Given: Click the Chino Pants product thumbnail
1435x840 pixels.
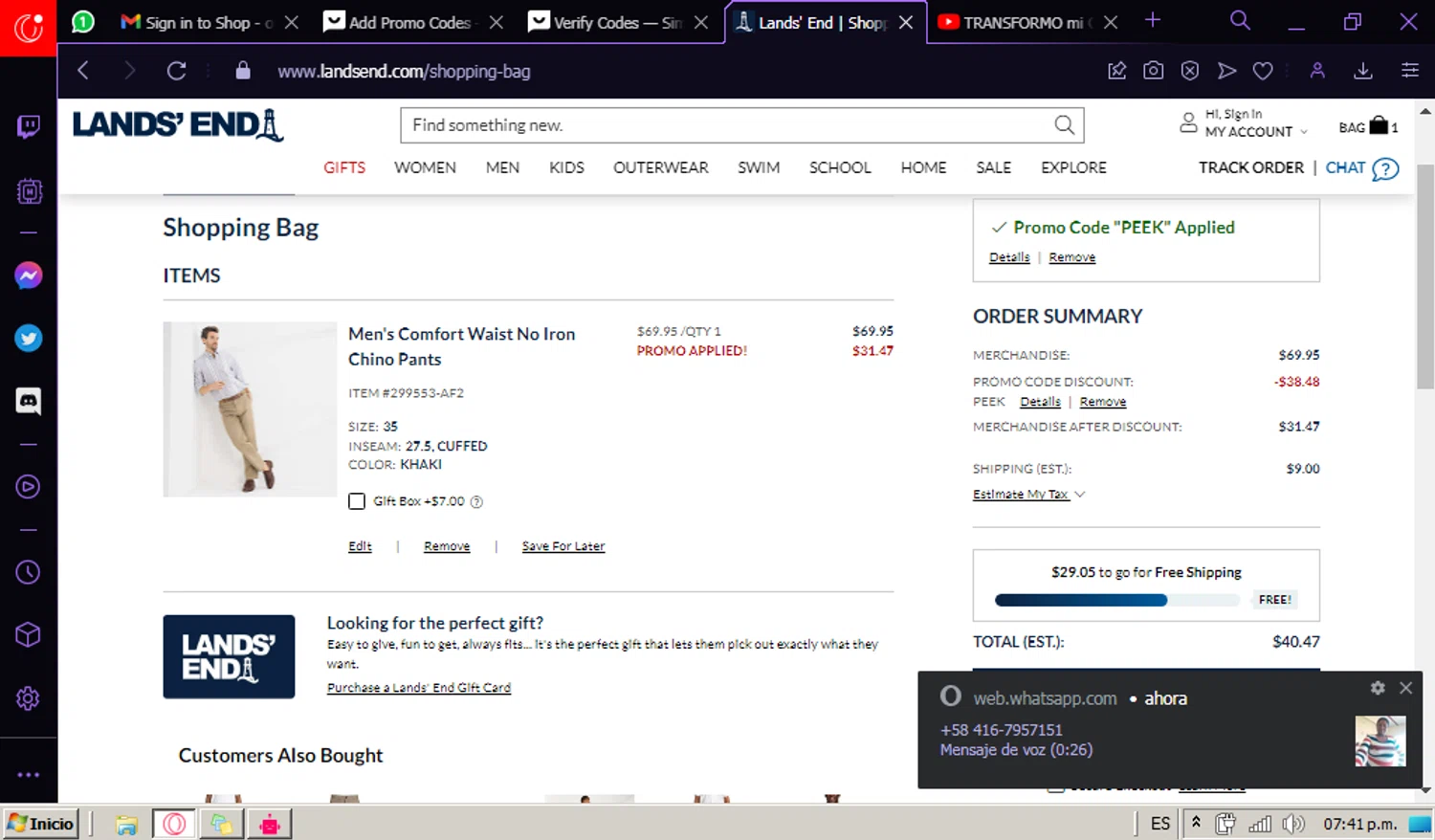Looking at the screenshot, I should pyautogui.click(x=250, y=409).
